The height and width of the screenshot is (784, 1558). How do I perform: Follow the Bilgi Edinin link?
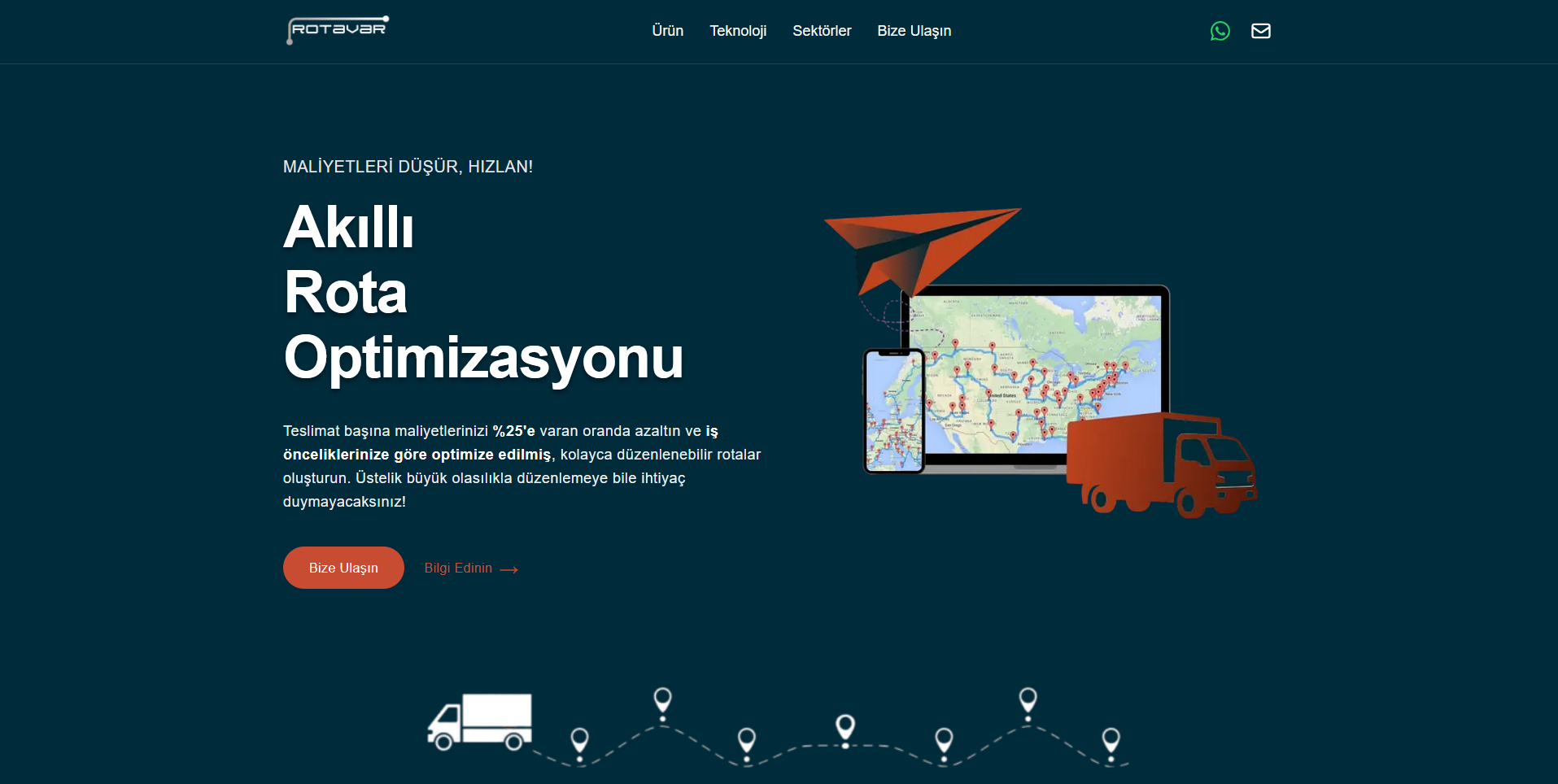click(x=458, y=568)
